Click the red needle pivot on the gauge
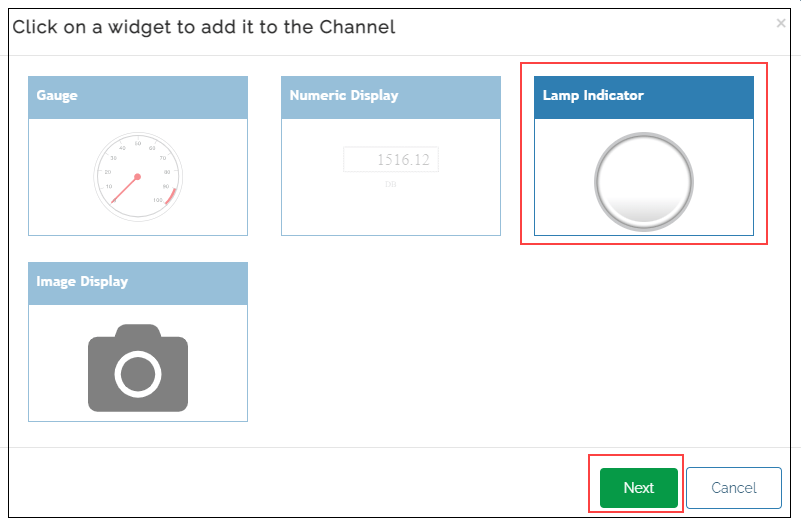The image size is (801, 525). [137, 177]
